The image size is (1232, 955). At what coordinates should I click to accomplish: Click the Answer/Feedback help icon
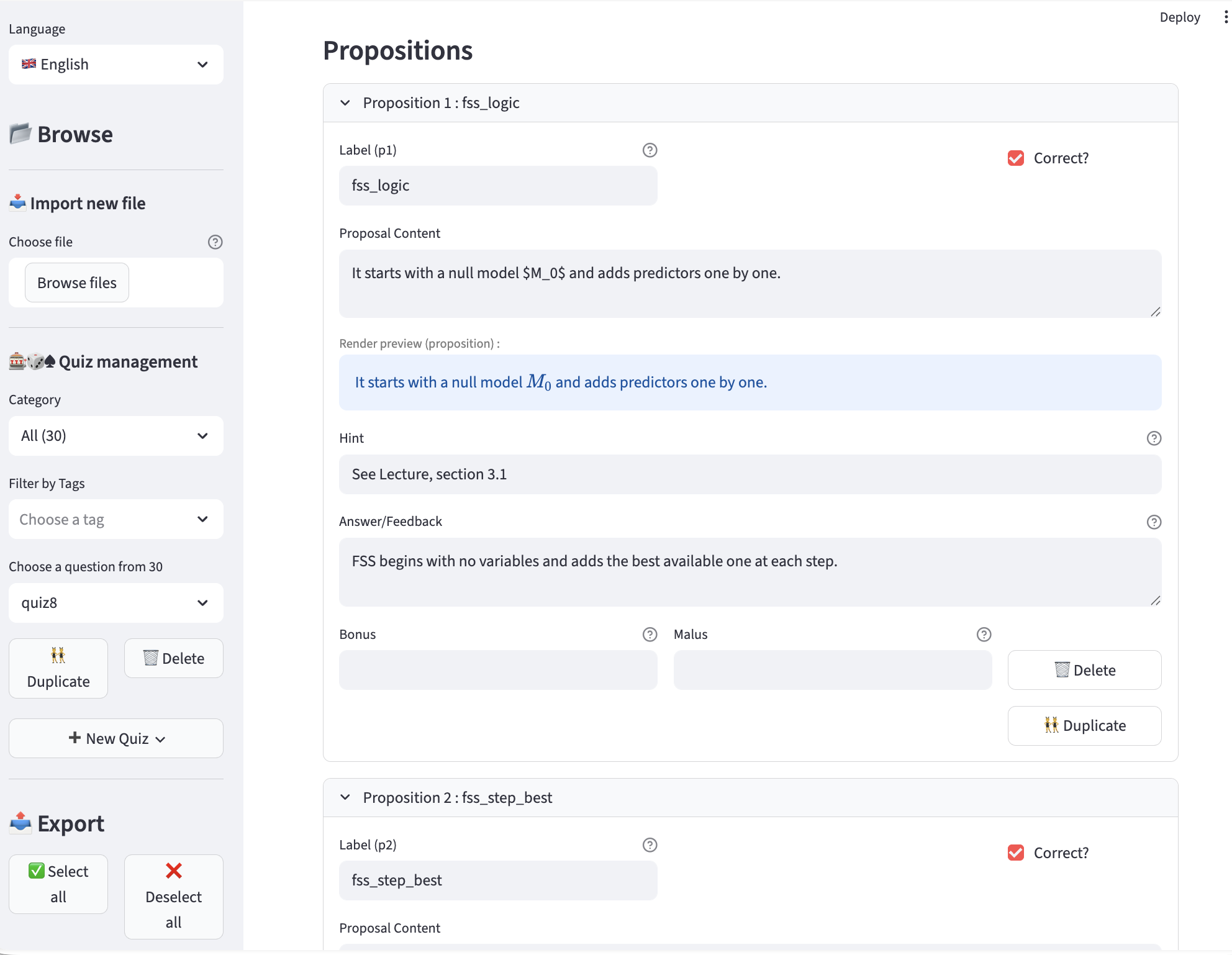pyautogui.click(x=1154, y=522)
